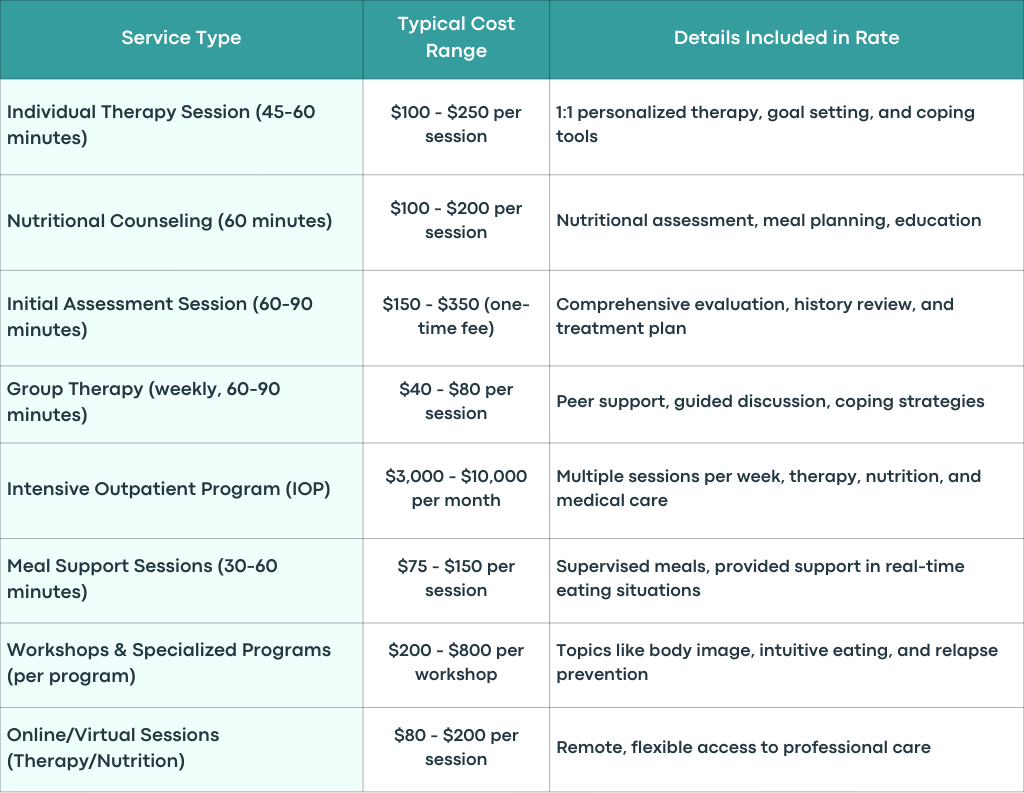This screenshot has width=1024, height=793.
Task: Click the $75 - $150 per session cell
Action: coord(456,581)
